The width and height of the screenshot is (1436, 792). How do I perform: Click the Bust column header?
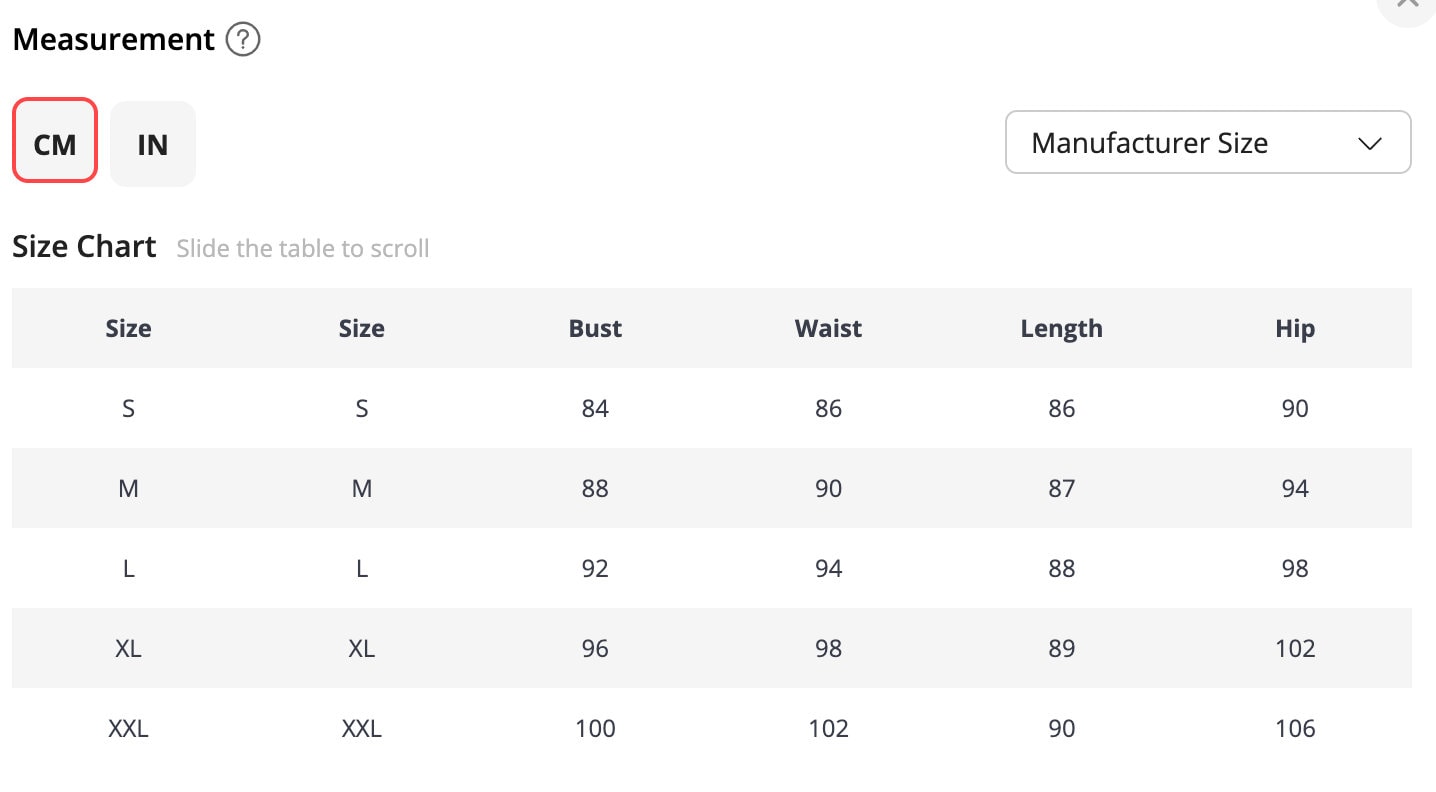(595, 328)
